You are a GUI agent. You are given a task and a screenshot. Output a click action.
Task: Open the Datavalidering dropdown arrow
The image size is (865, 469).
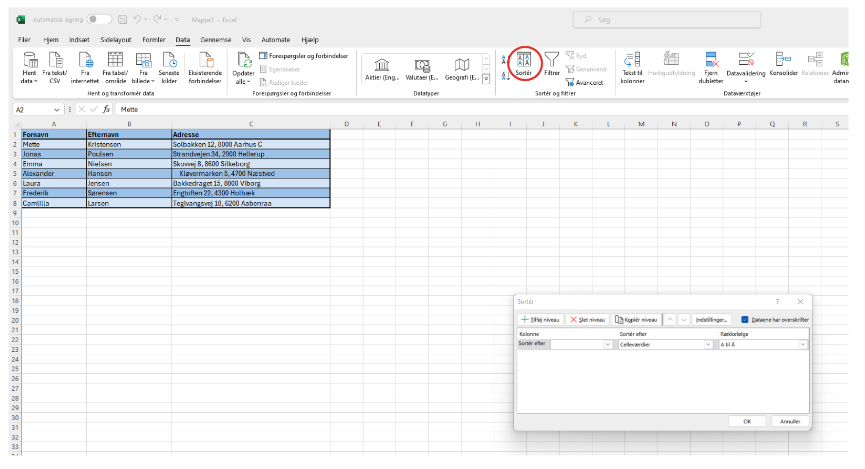coord(746,82)
